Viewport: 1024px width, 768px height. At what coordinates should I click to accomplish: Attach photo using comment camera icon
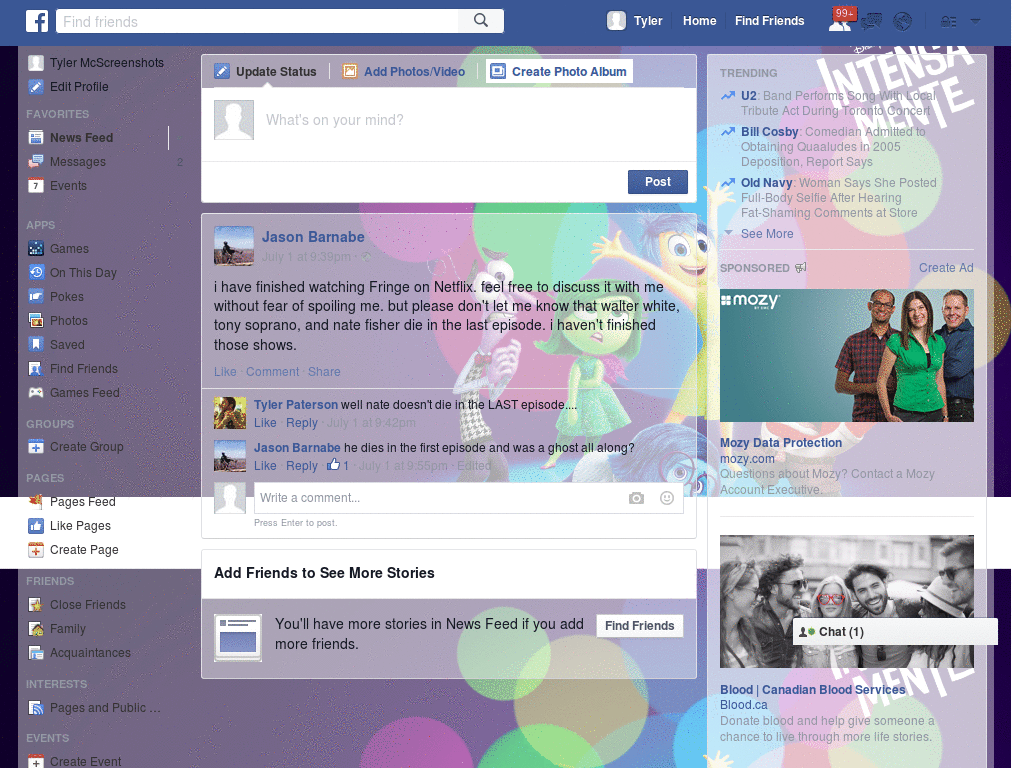point(636,498)
